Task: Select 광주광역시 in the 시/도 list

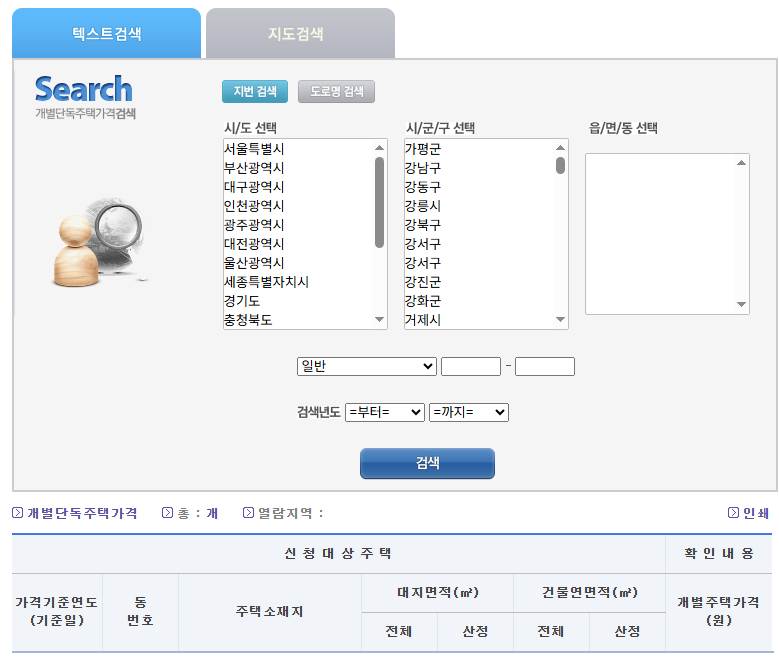Action: 298,225
